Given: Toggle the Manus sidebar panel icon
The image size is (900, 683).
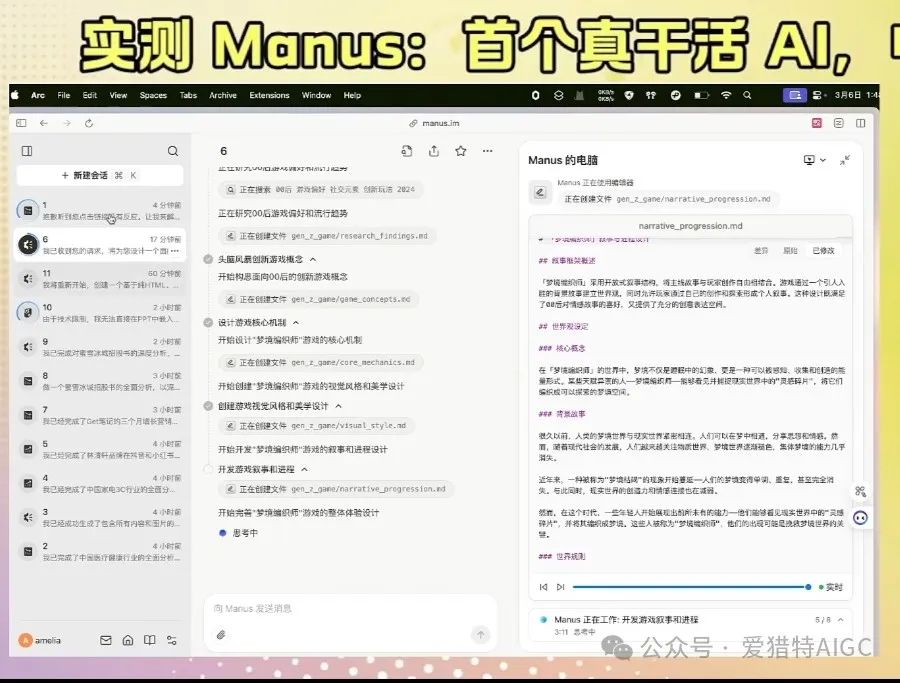Looking at the screenshot, I should coord(27,151).
